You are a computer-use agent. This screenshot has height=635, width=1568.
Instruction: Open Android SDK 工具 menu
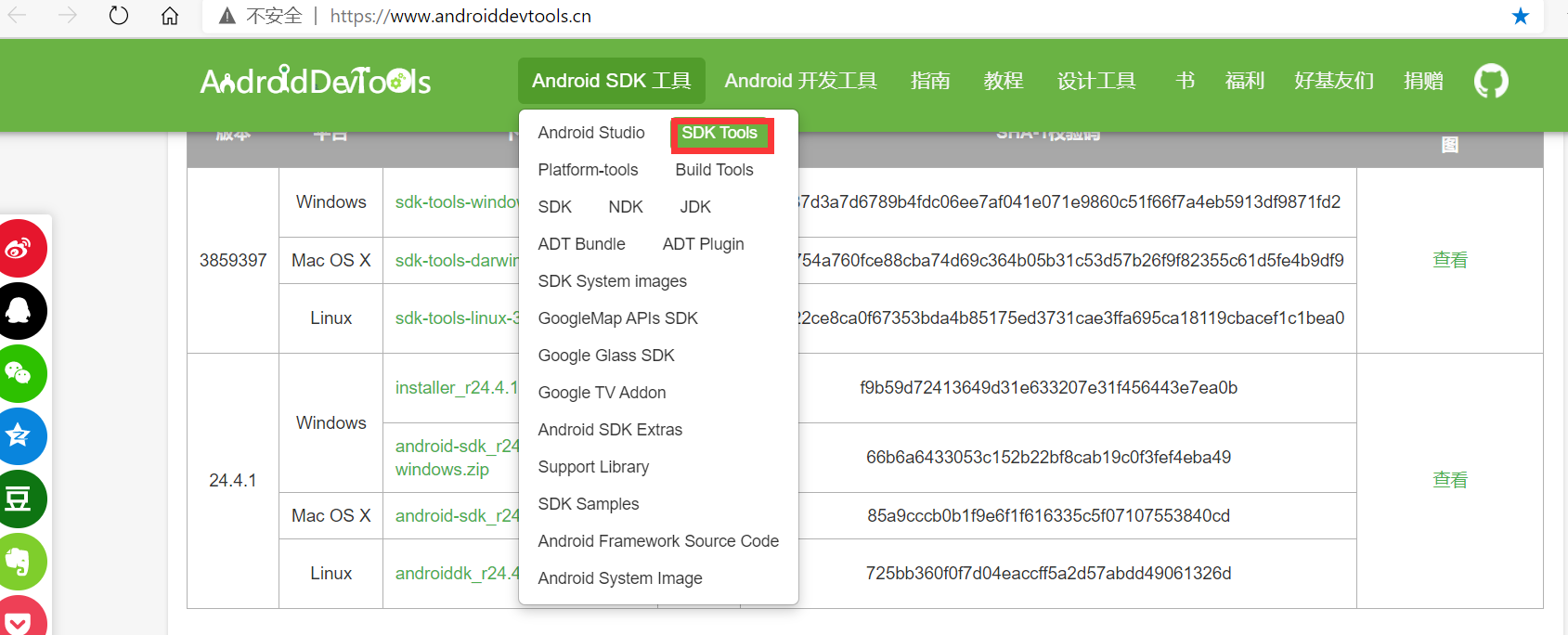click(612, 81)
